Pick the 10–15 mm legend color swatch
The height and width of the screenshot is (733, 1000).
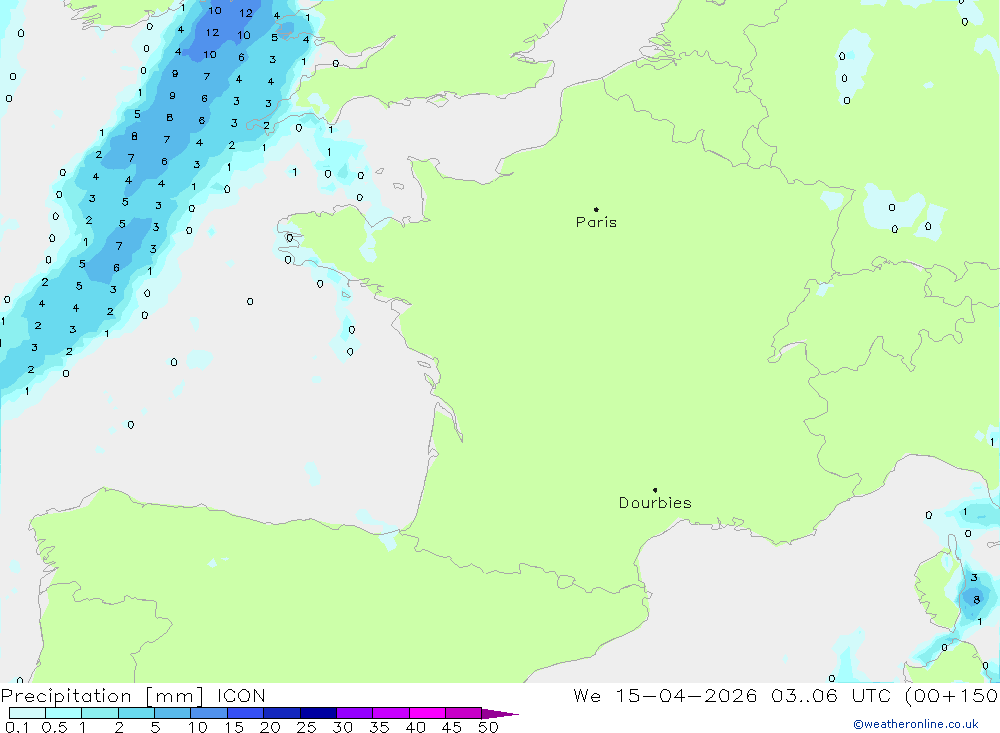coord(209,713)
